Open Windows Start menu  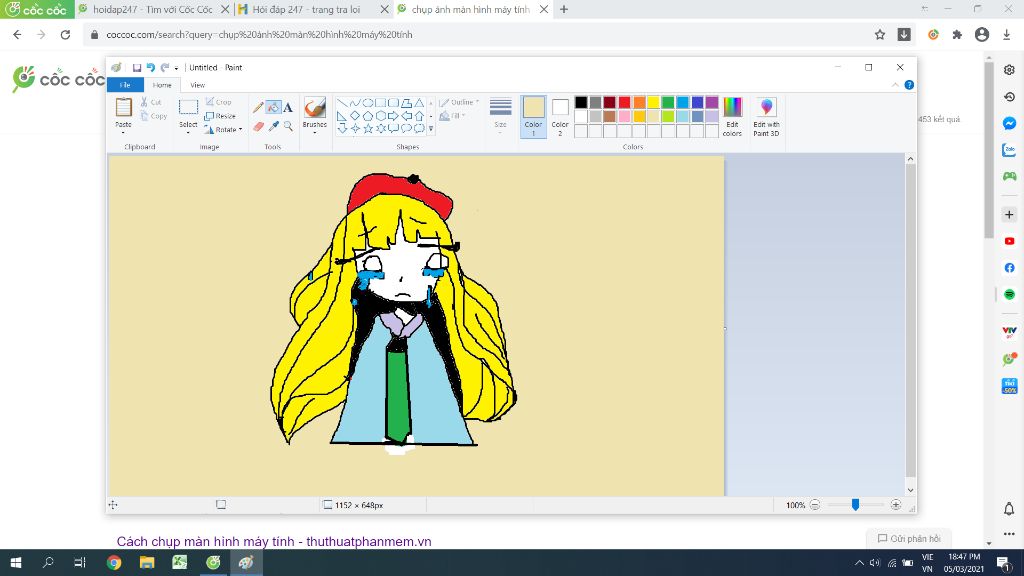pyautogui.click(x=16, y=562)
